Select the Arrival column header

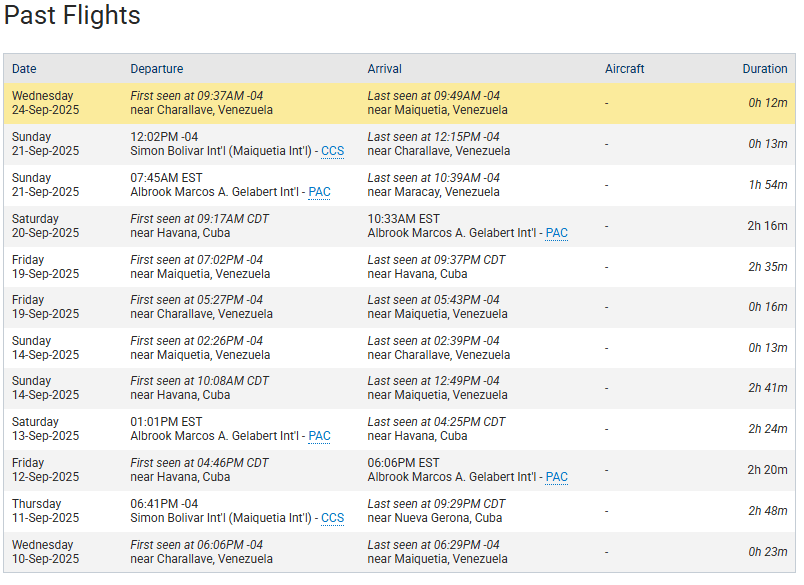coord(385,69)
